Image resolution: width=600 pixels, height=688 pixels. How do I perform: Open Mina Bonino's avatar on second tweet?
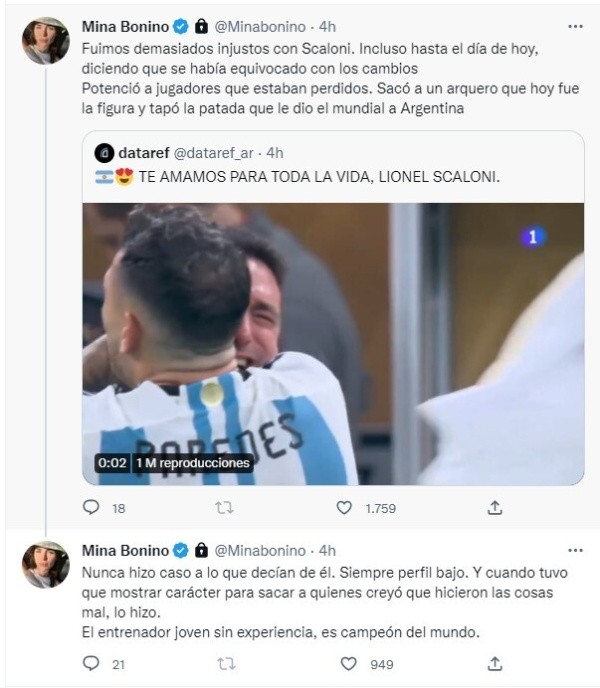pyautogui.click(x=46, y=565)
